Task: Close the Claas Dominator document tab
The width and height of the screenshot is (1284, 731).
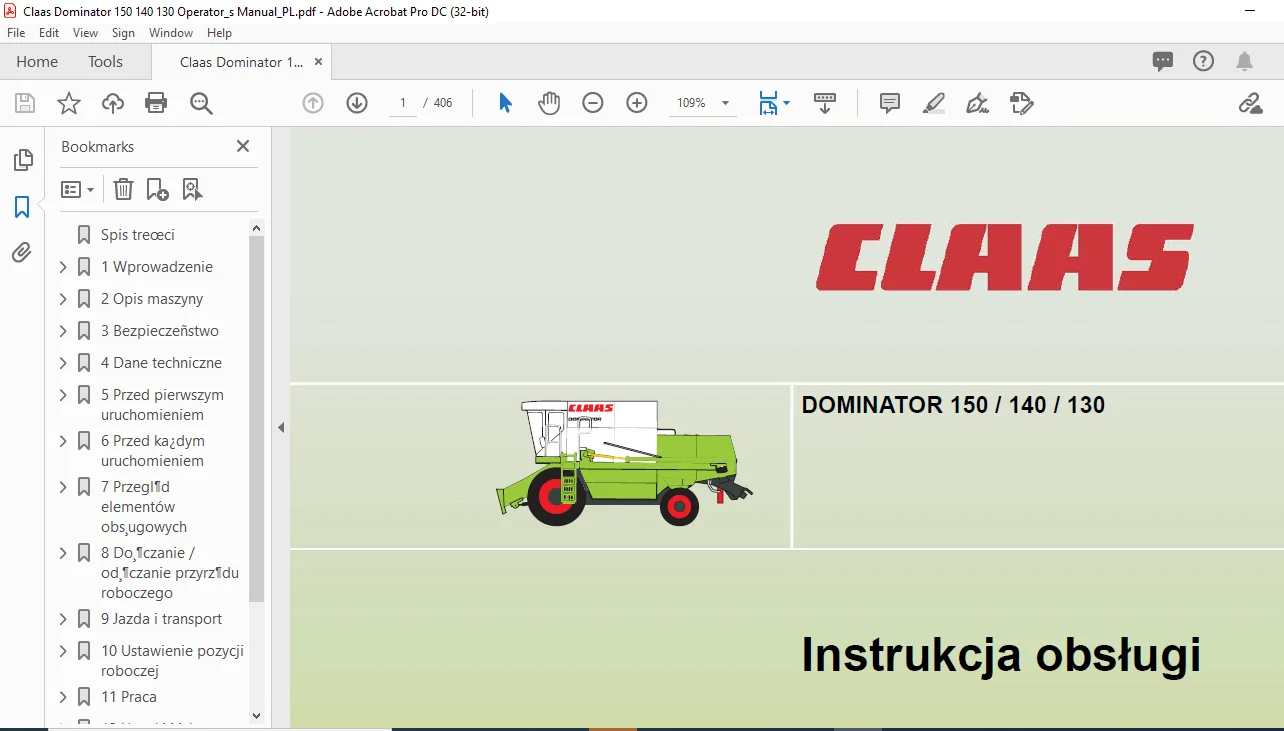Action: (319, 62)
